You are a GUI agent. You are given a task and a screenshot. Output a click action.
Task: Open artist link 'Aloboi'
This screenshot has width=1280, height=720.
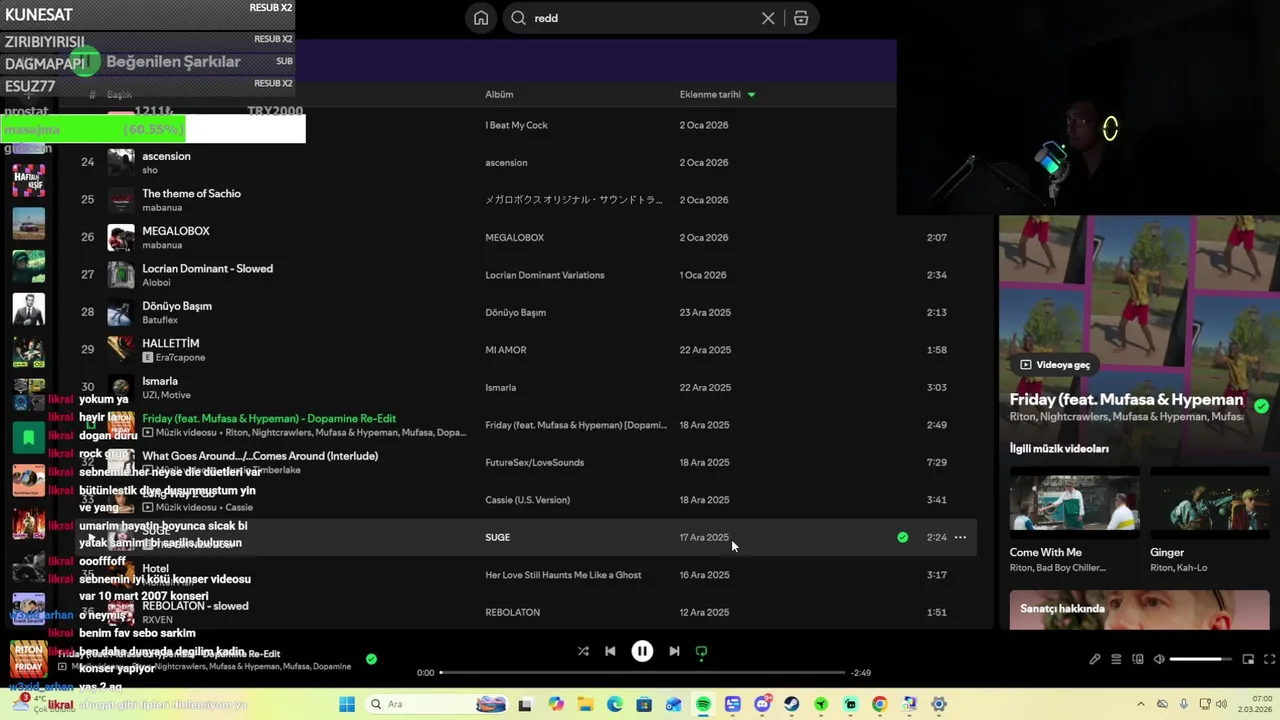tap(156, 283)
